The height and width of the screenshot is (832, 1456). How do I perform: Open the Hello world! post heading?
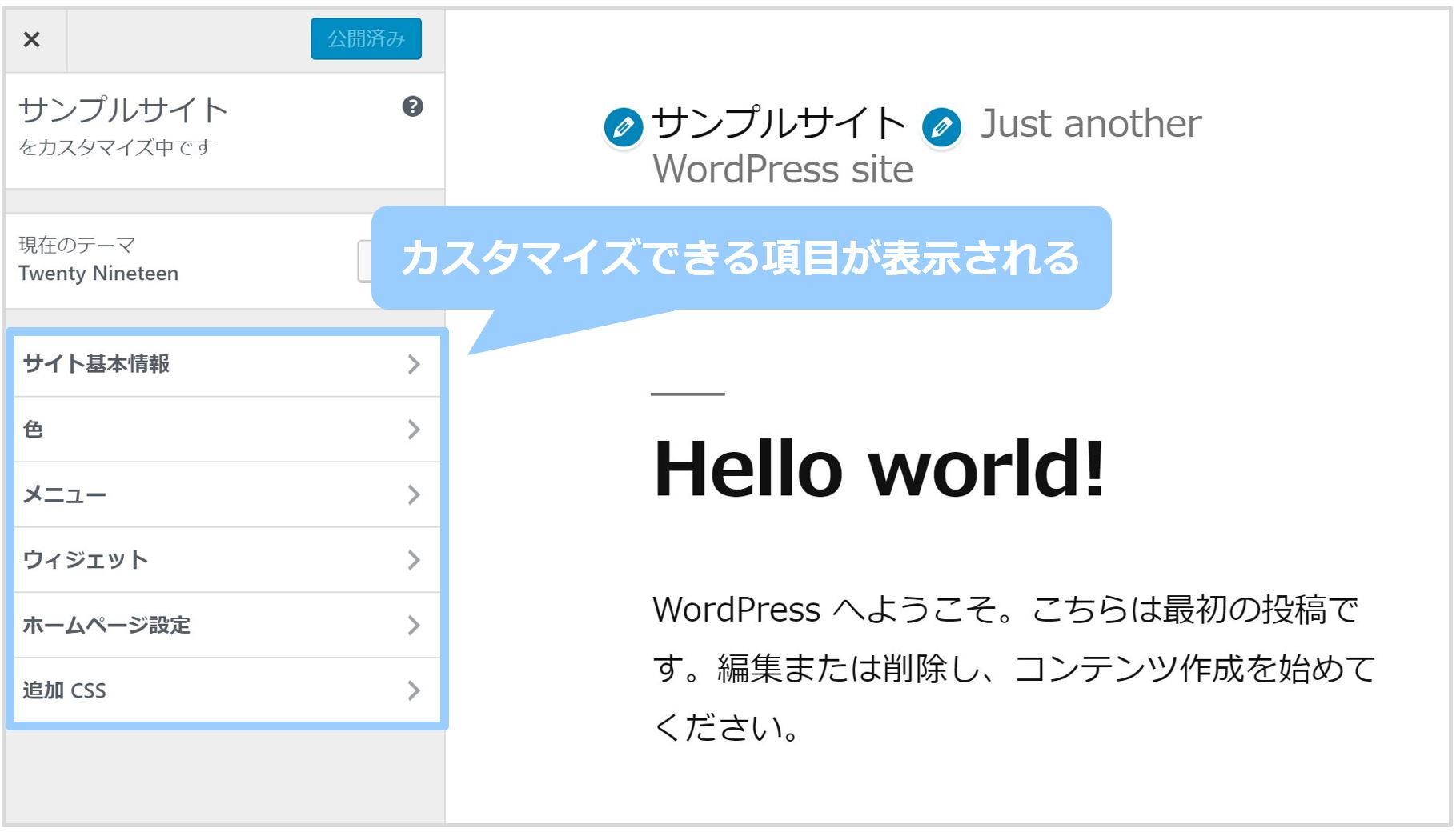coord(879,469)
